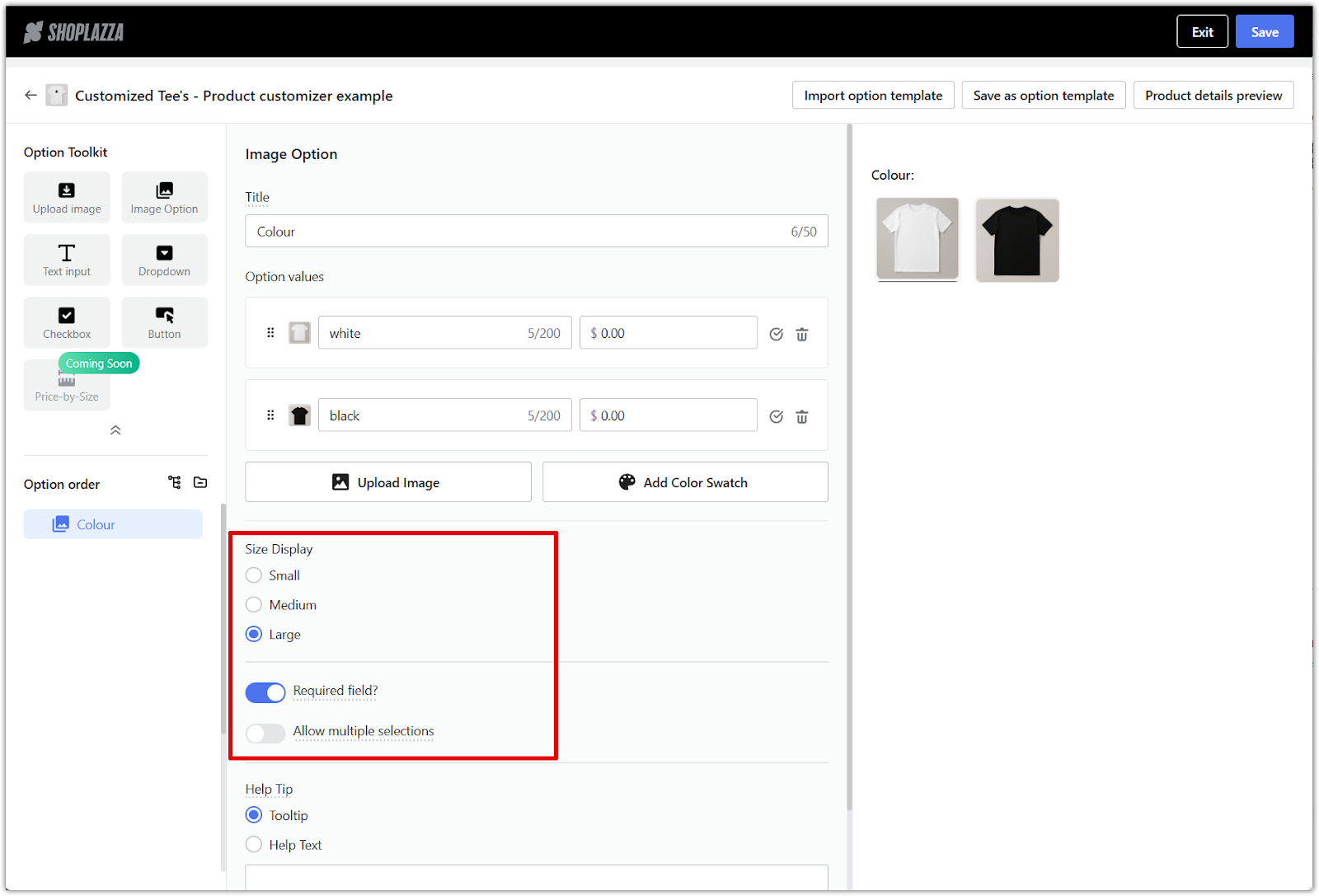Click the Title label above the input
The width and height of the screenshot is (1319, 896).
257,197
